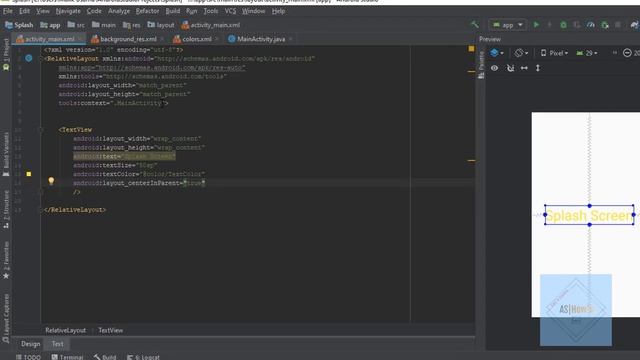Click activity_main.xml breadcrumb in navigation bar
The height and width of the screenshot is (360, 640).
(211, 25)
